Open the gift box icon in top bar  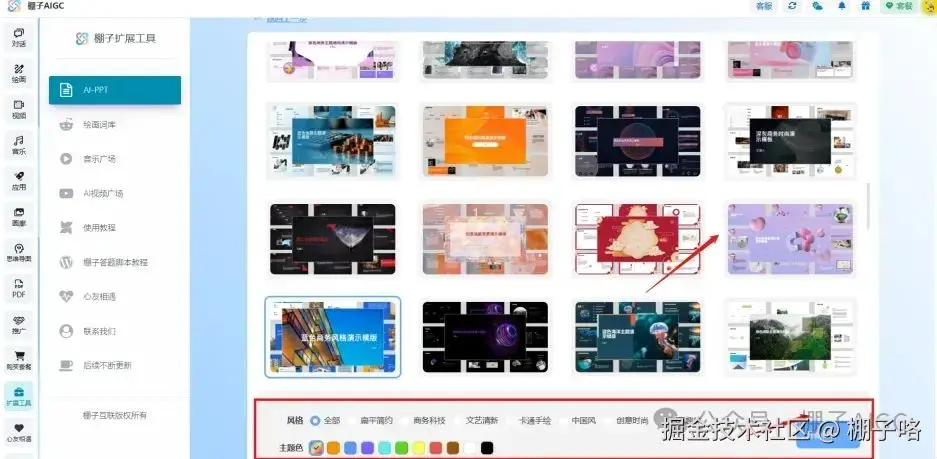pos(866,6)
